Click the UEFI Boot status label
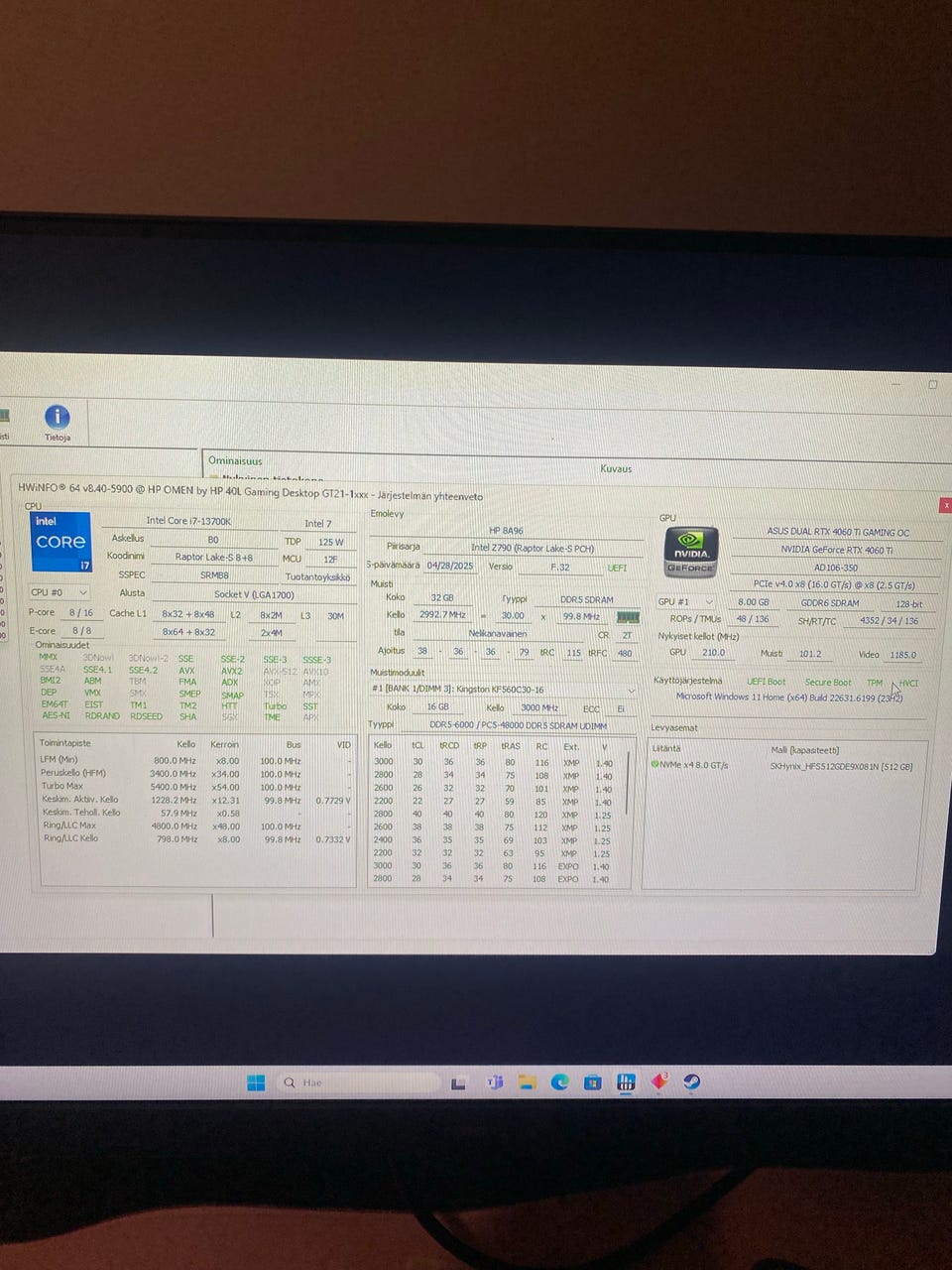 click(766, 682)
